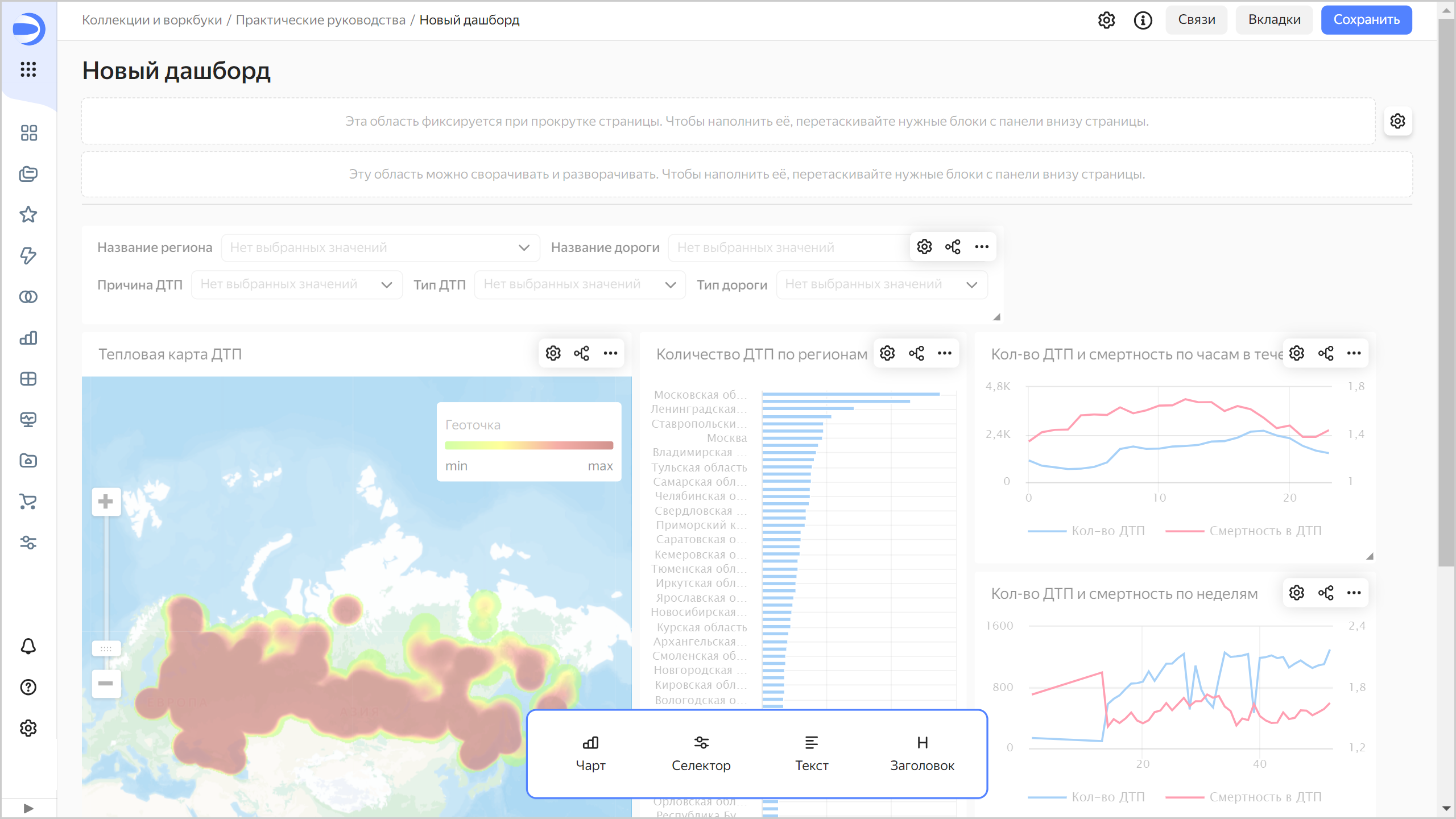1456x819 pixels.
Task: Click the 'Сохранить' button
Action: pos(1366,20)
